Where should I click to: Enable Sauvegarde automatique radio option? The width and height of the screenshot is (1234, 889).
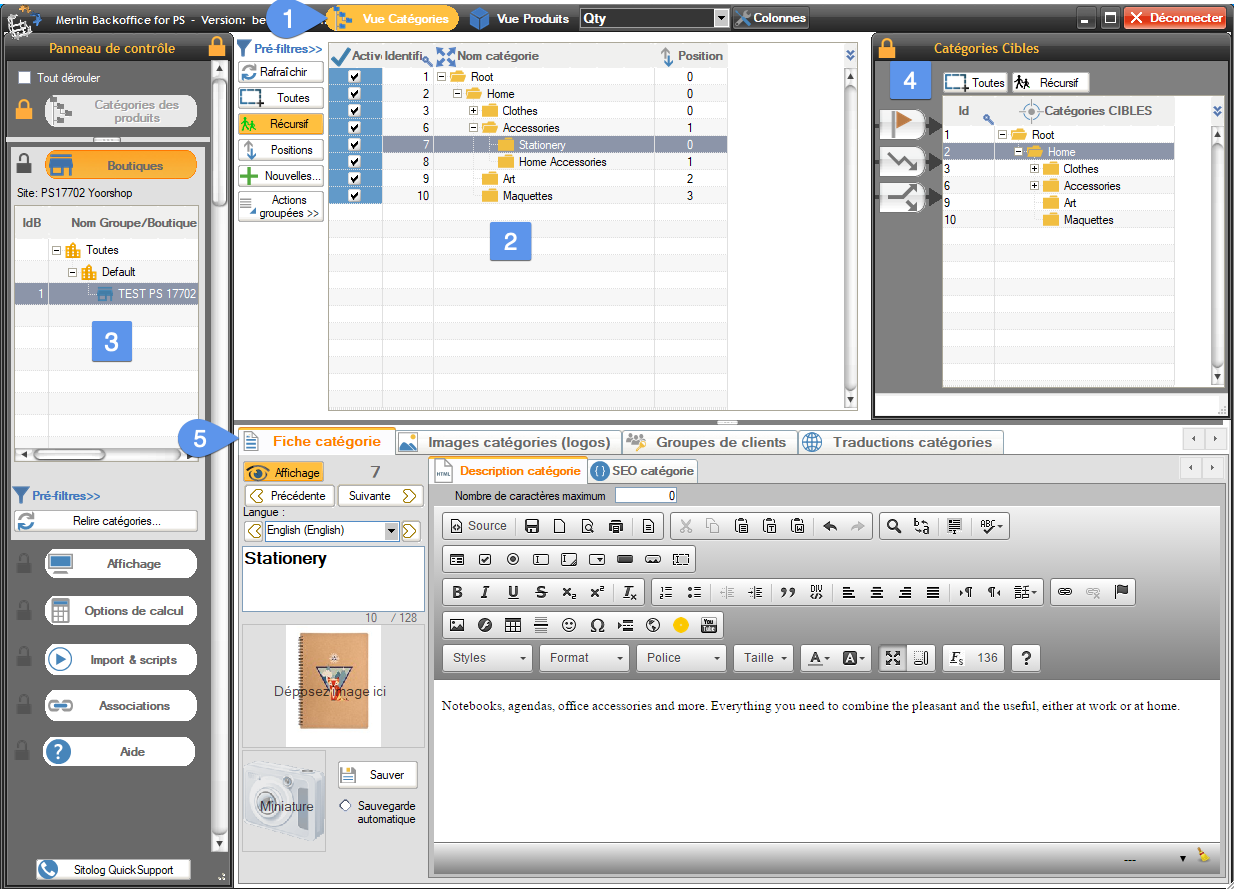pos(346,805)
